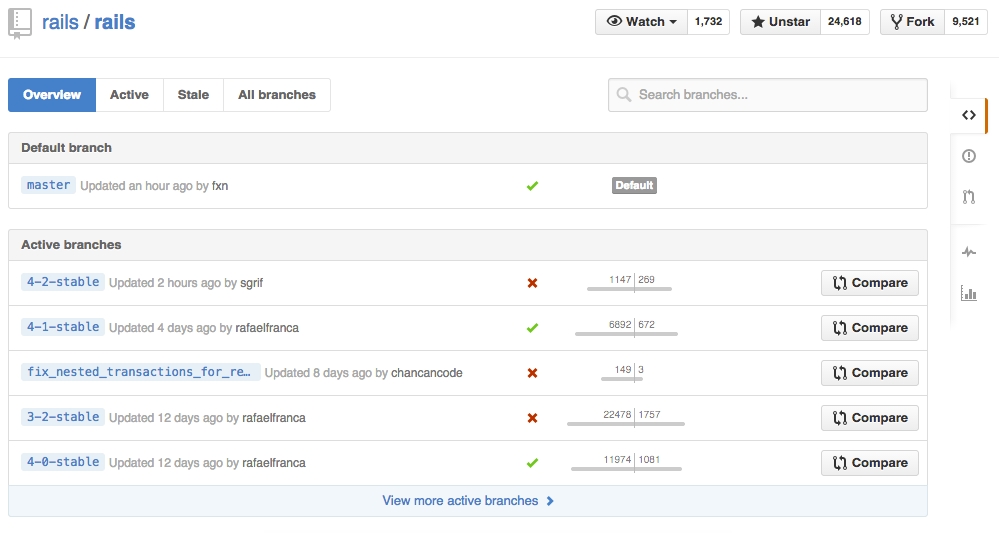Click the green check status on master
Screen dimensions: 999x533
click(532, 186)
